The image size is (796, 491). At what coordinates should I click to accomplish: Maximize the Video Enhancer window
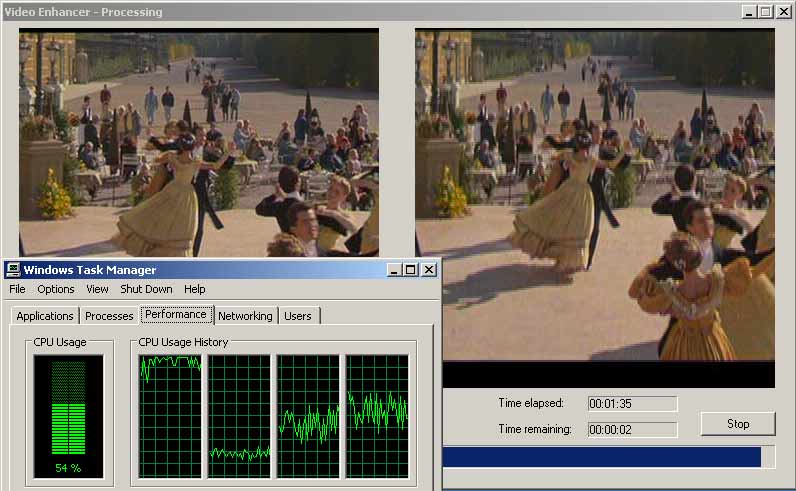coord(766,12)
